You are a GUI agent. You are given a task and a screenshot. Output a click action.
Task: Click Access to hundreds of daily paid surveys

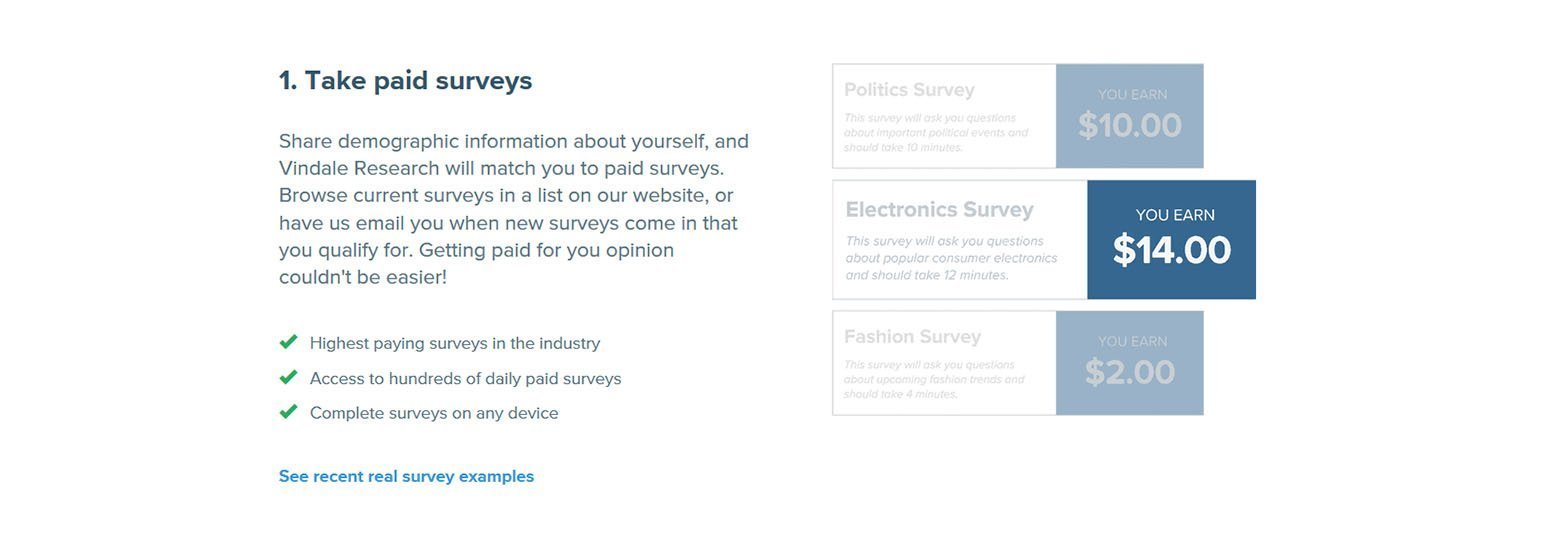pos(465,378)
